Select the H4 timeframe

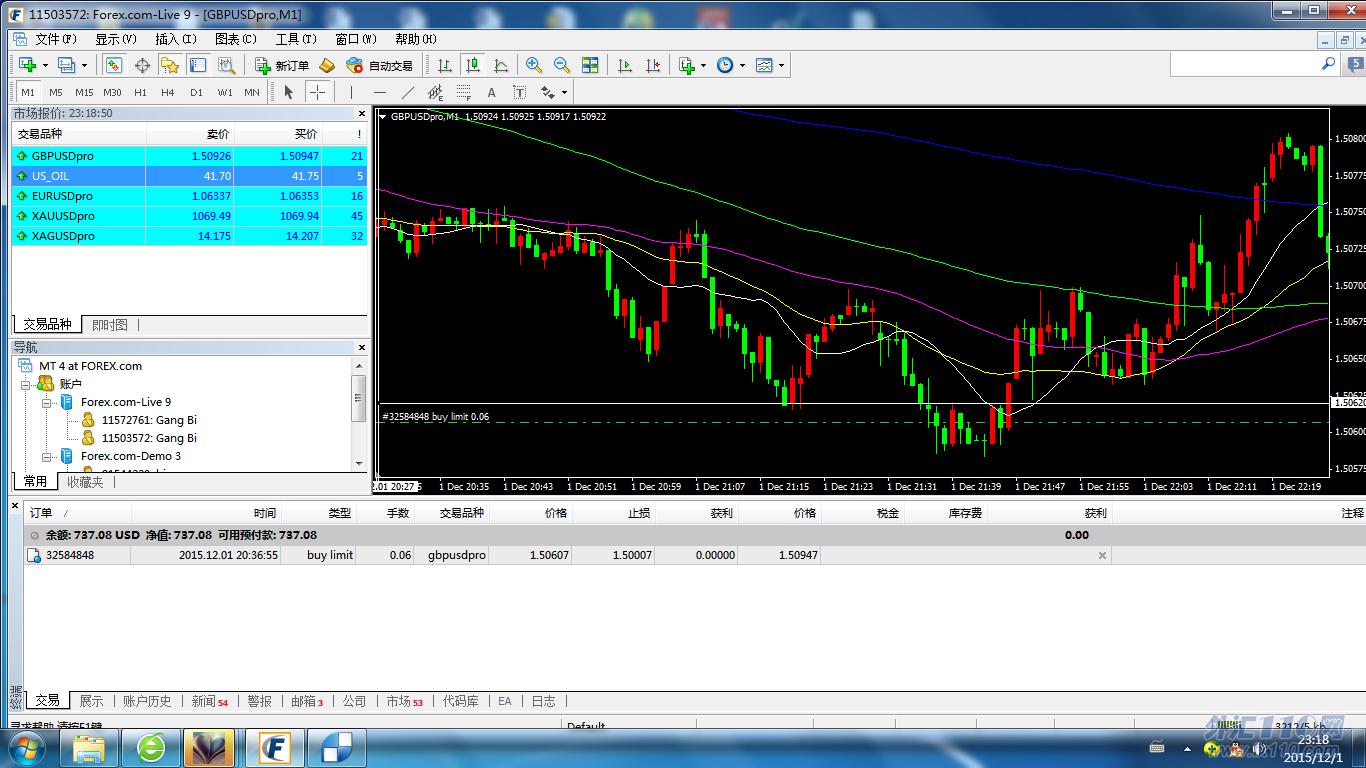click(168, 92)
